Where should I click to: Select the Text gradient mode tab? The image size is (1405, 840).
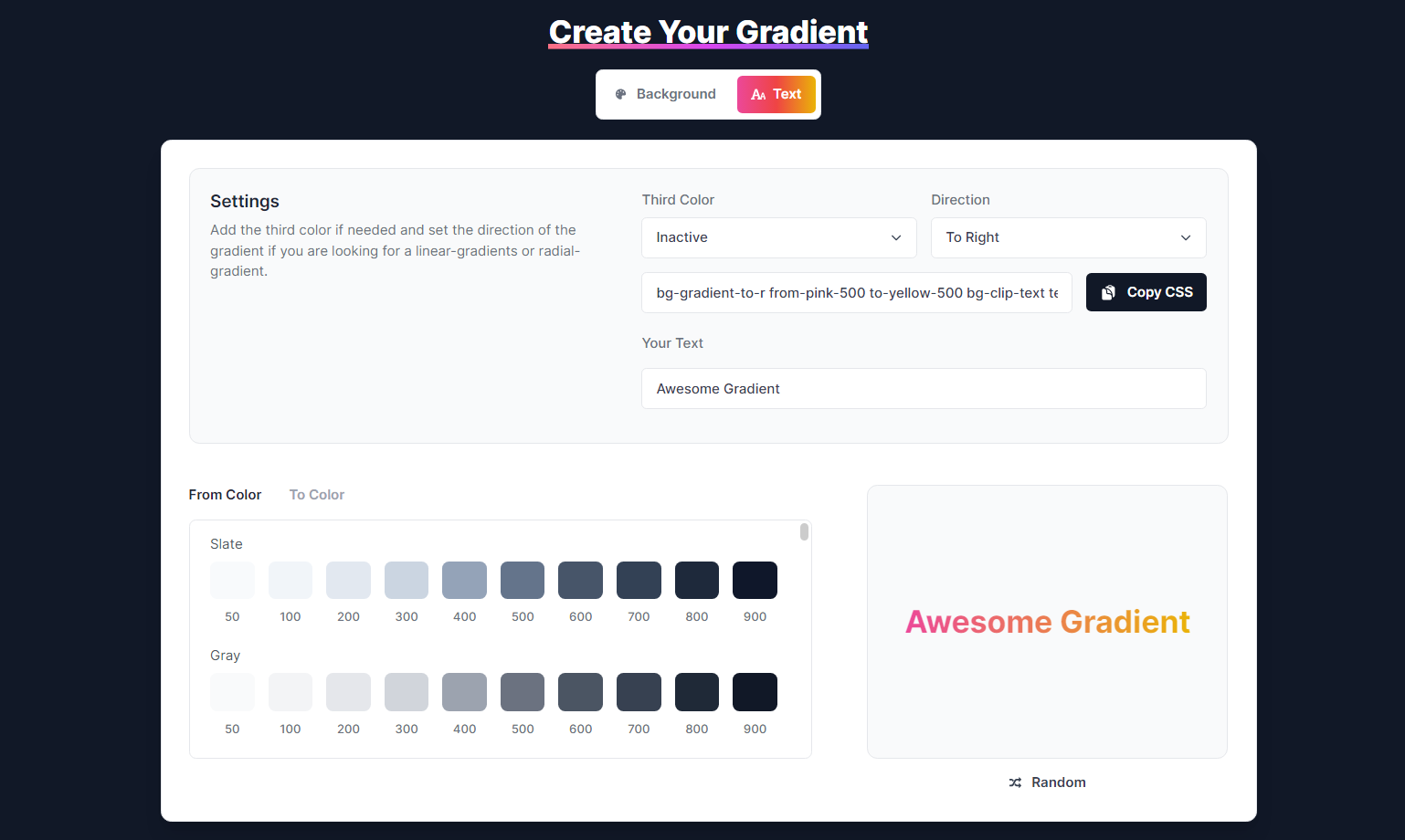[776, 94]
